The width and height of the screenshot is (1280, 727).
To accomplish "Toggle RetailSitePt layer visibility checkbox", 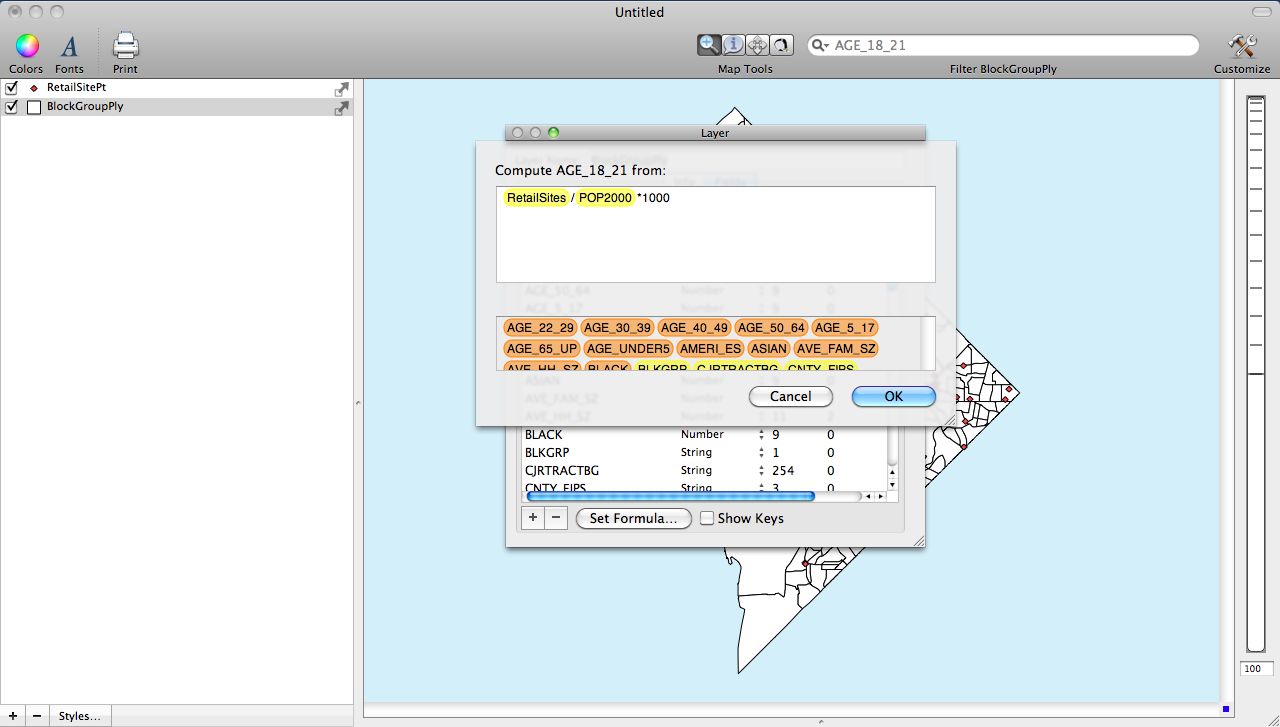I will 12,88.
